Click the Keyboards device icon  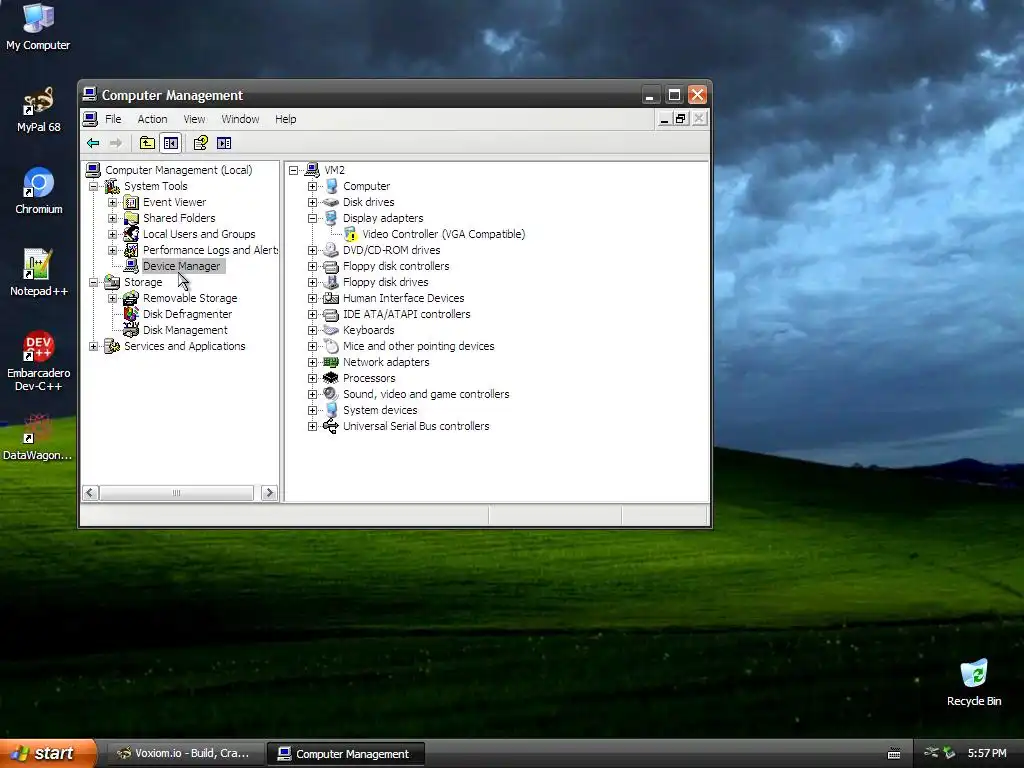pyautogui.click(x=331, y=330)
